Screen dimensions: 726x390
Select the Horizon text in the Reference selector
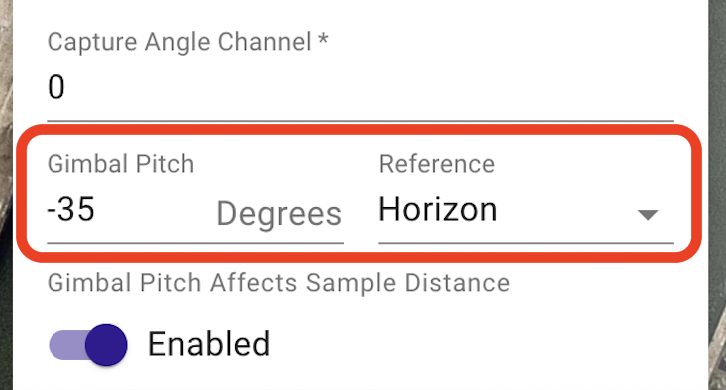(x=438, y=210)
